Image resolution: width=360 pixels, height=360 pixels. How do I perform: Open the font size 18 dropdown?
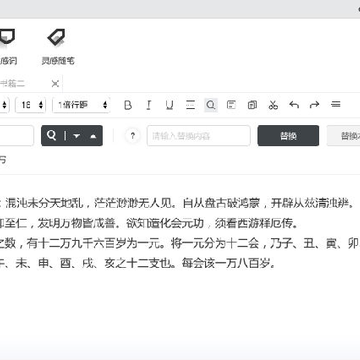(31, 105)
